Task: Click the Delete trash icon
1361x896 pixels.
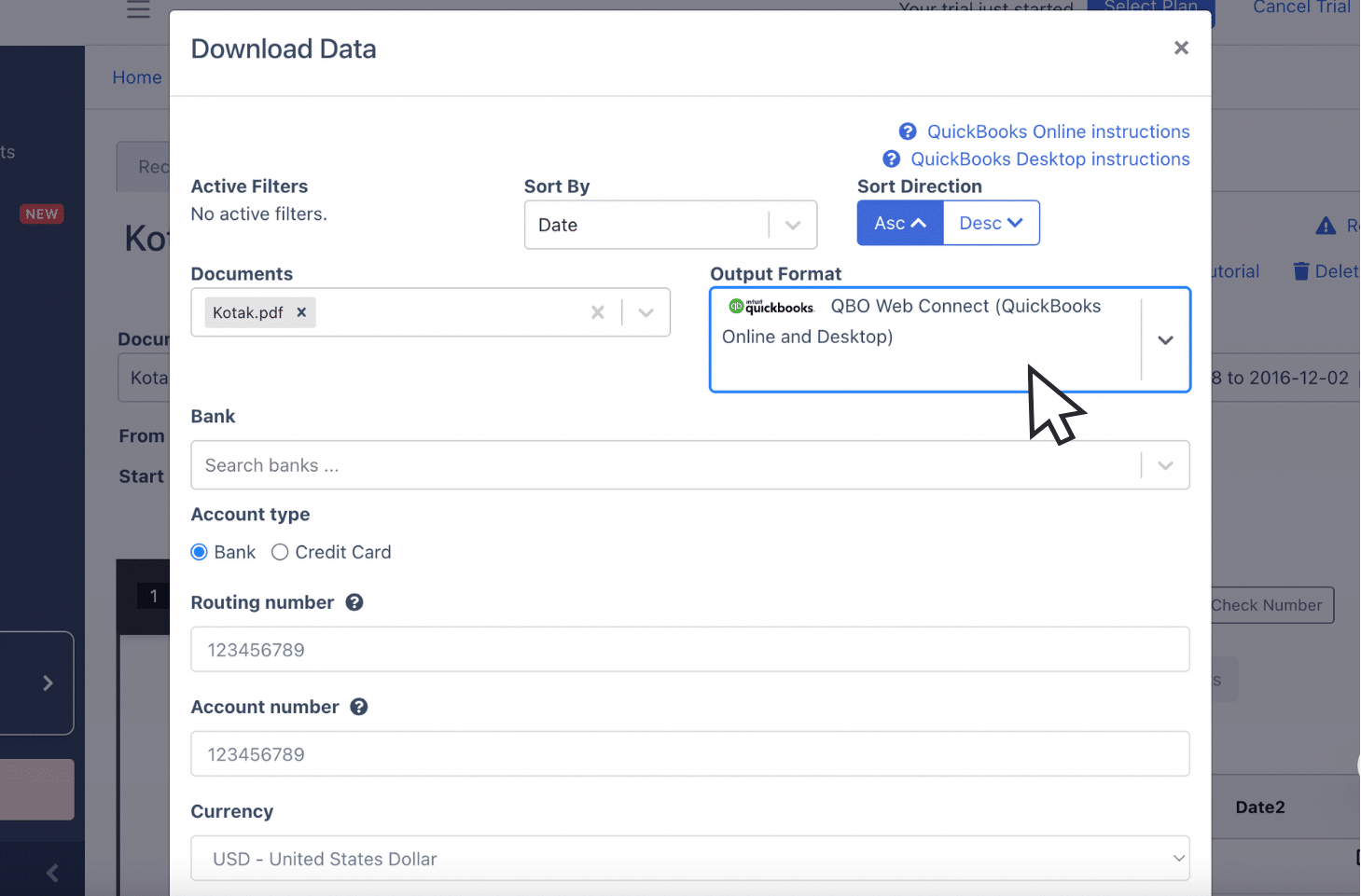Action: [1301, 270]
